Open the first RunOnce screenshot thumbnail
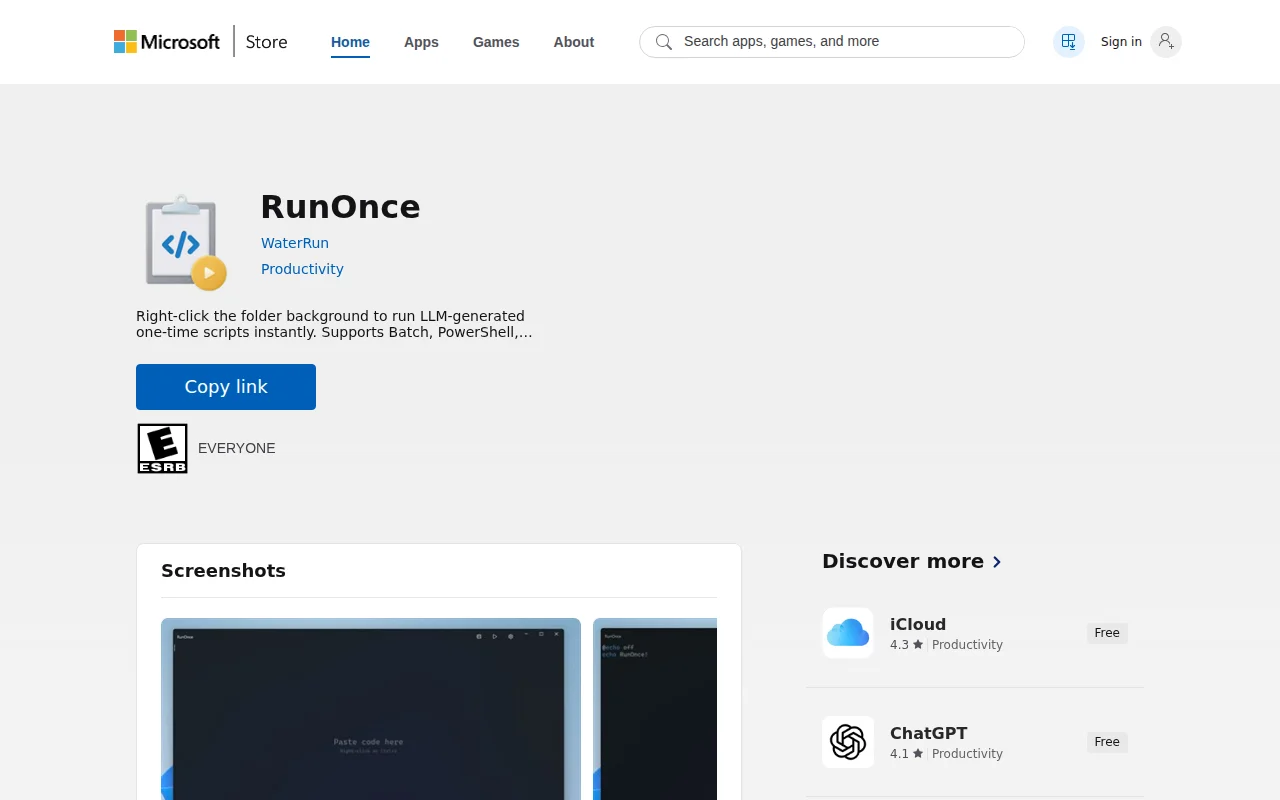Screen dimensions: 1280x800 (371, 709)
